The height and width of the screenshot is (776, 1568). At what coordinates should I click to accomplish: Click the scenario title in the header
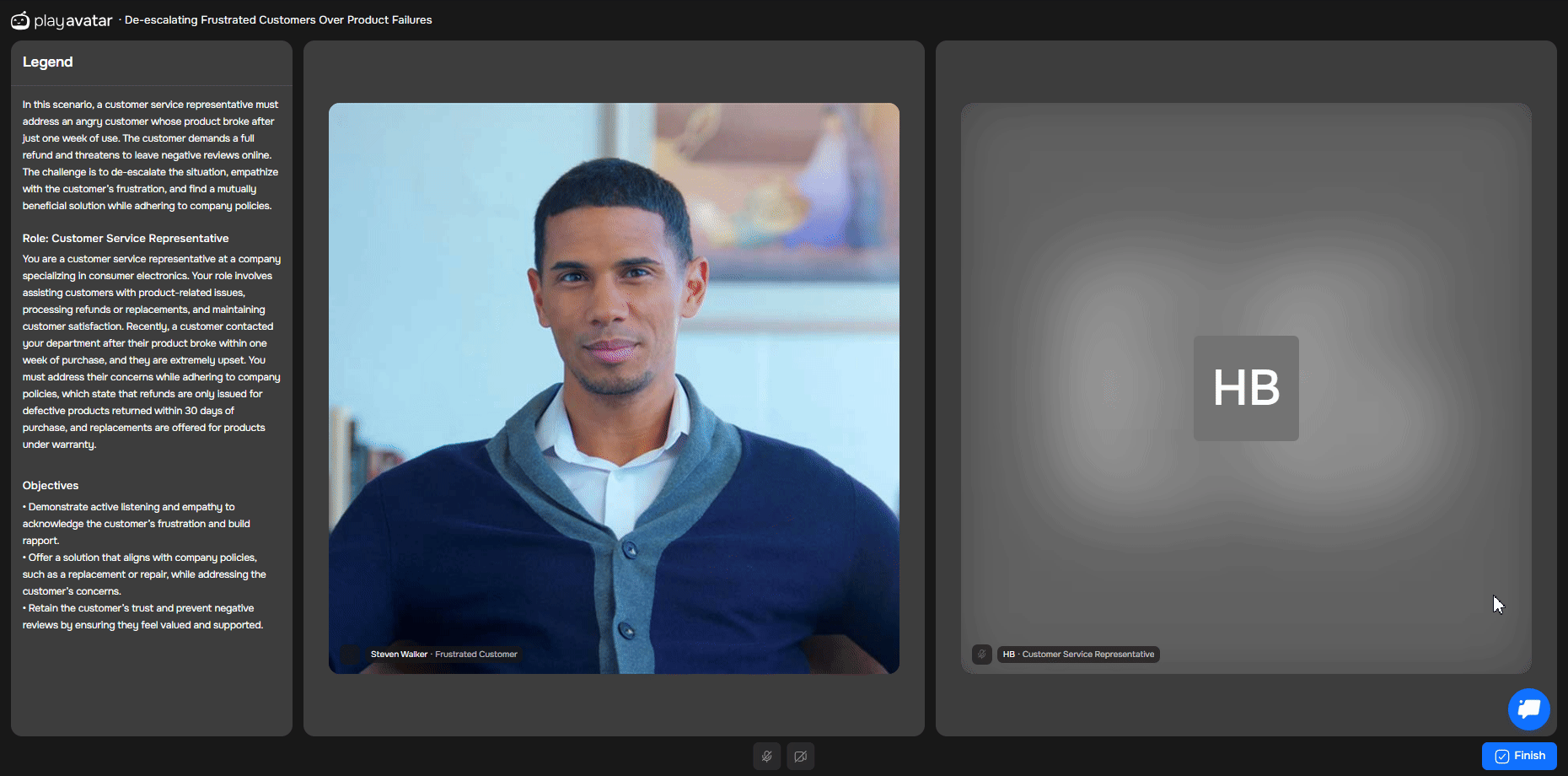[278, 20]
